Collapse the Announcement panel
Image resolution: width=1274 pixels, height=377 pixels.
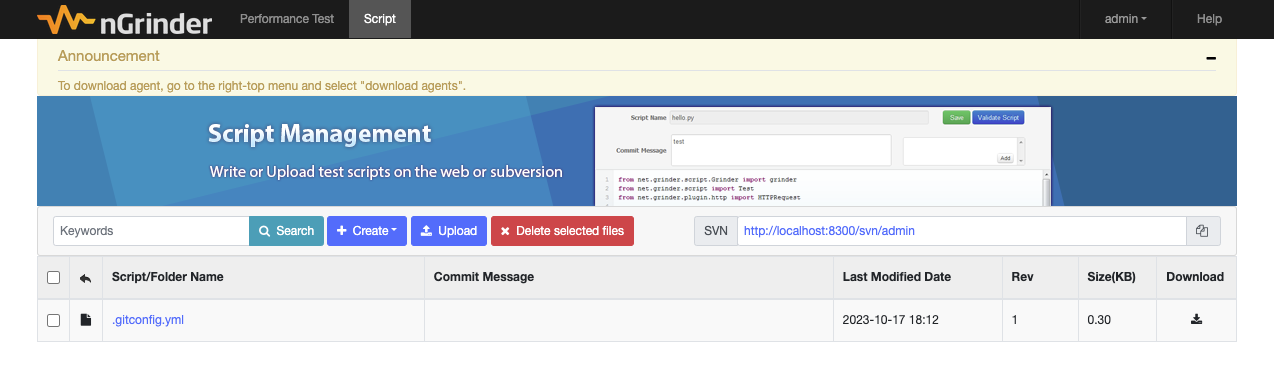click(1211, 58)
